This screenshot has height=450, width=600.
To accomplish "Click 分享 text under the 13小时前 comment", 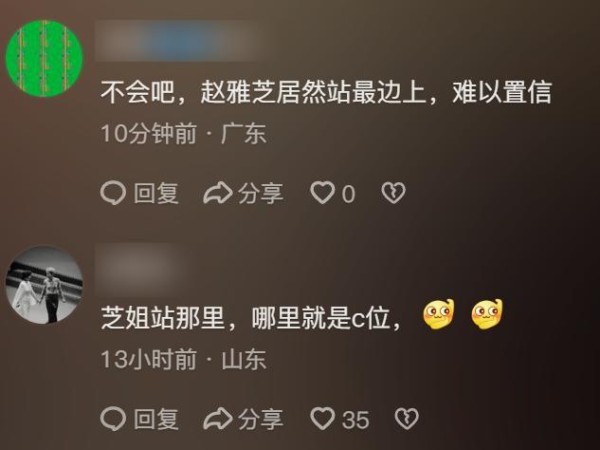I will [261, 419].
